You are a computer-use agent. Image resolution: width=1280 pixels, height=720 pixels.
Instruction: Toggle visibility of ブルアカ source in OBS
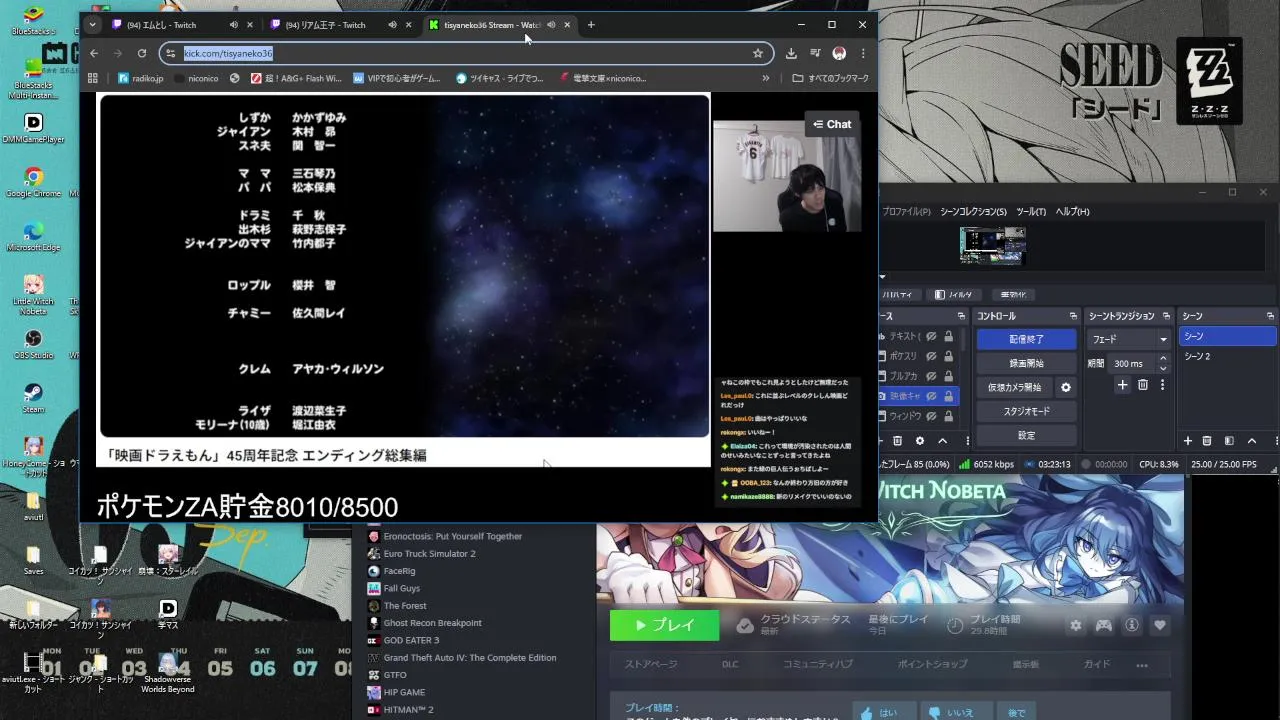tap(931, 376)
